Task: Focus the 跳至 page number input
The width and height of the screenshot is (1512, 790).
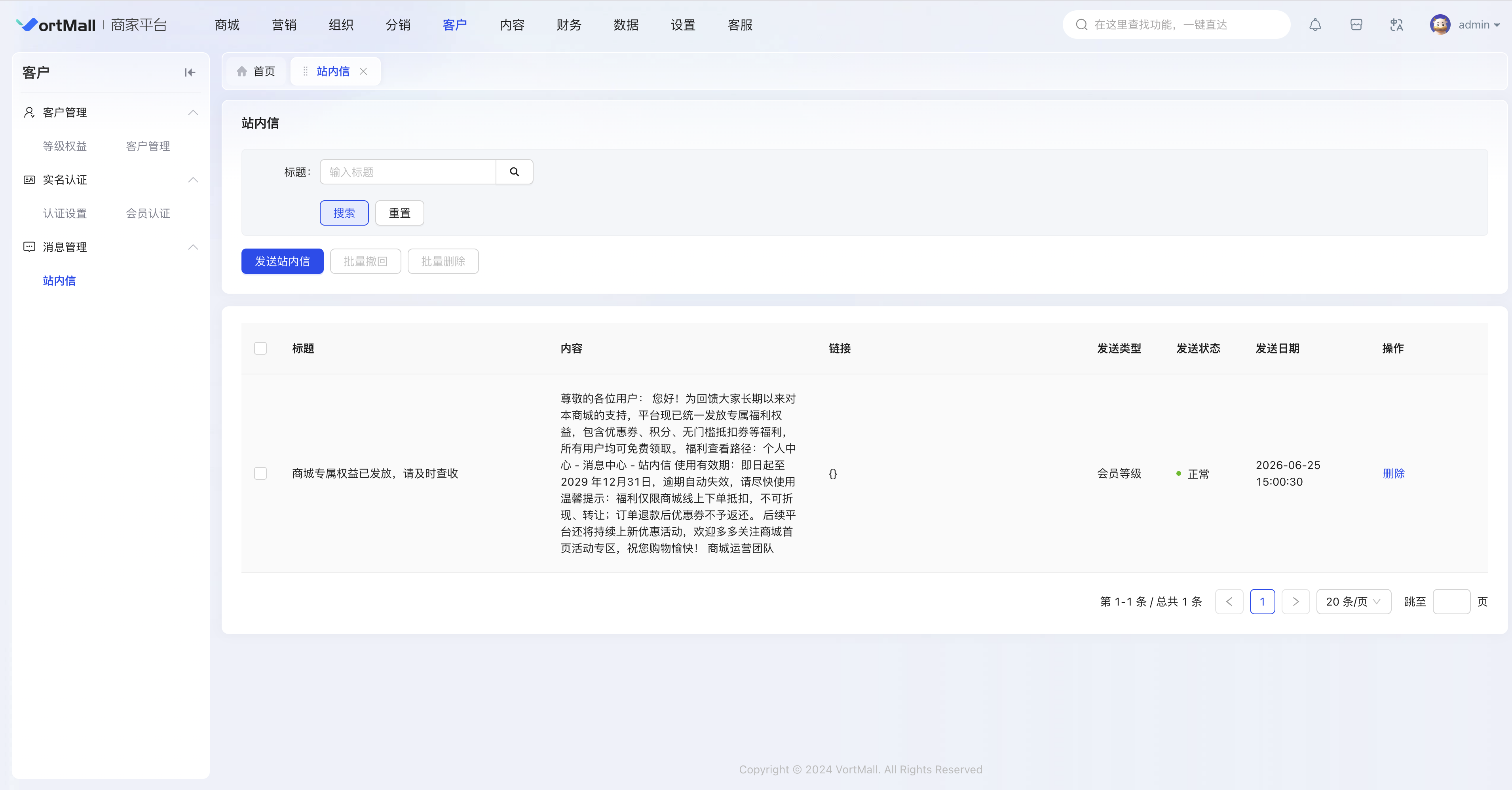Action: 1451,602
